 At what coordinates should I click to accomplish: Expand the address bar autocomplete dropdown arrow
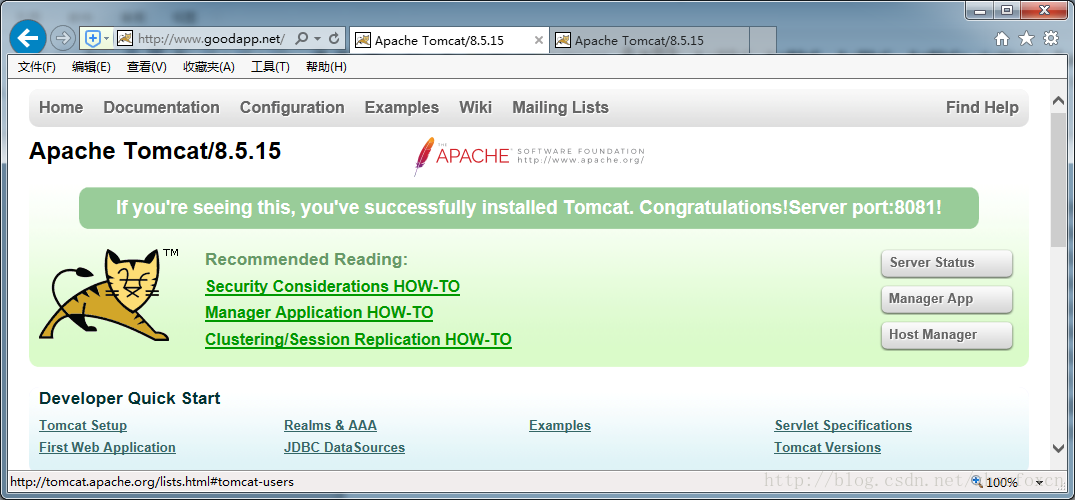(x=317, y=39)
